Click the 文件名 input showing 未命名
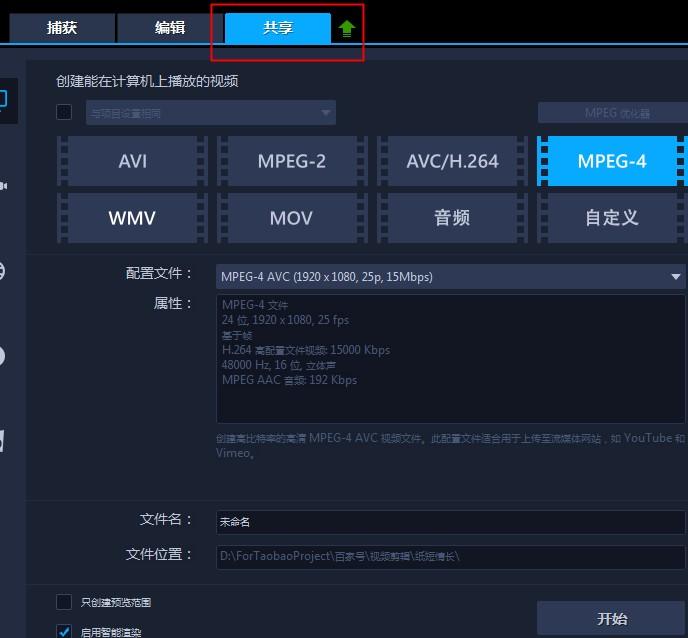The height and width of the screenshot is (638, 688). coord(451,522)
